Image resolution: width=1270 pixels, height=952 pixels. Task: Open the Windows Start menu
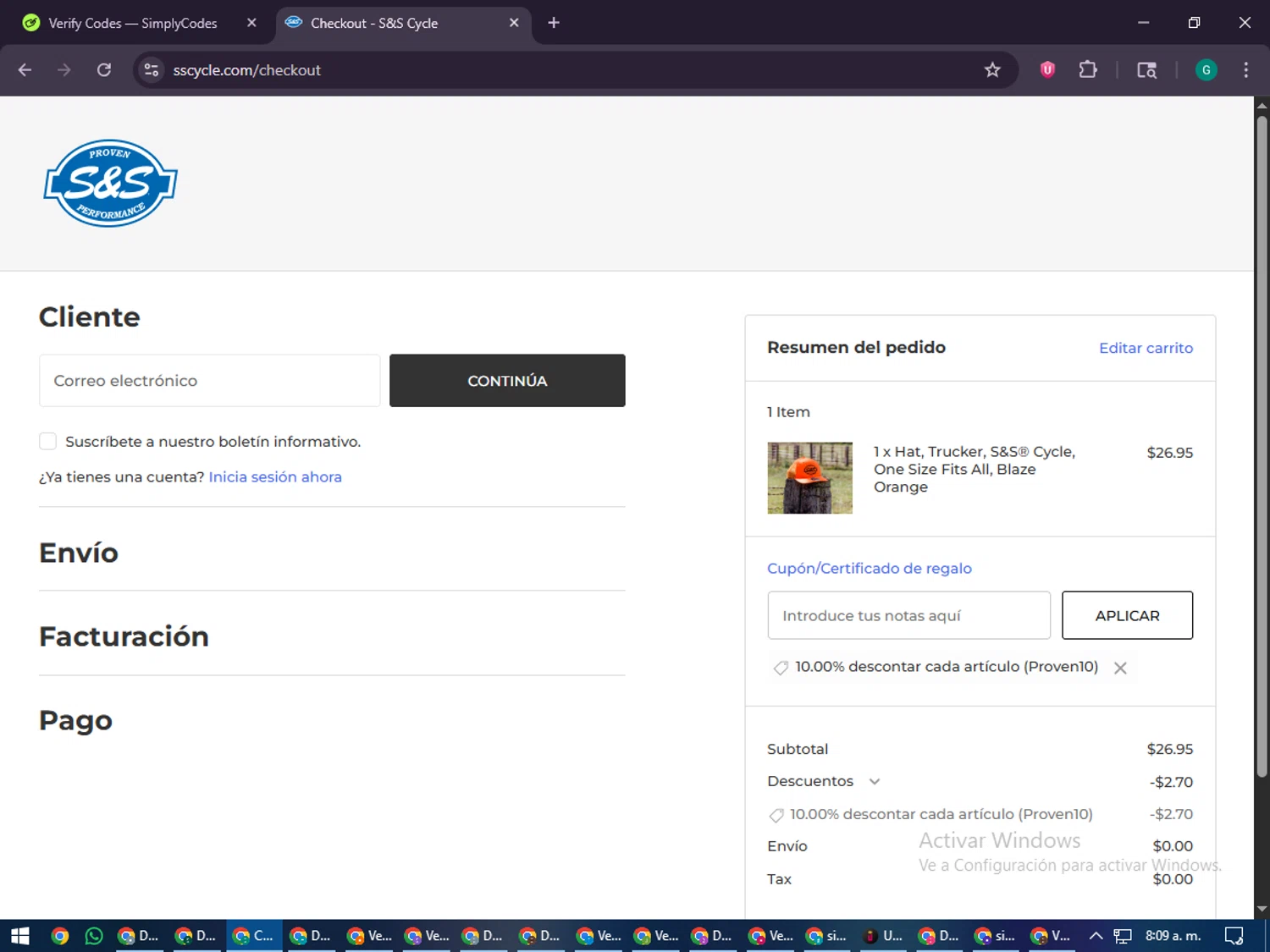coord(20,935)
